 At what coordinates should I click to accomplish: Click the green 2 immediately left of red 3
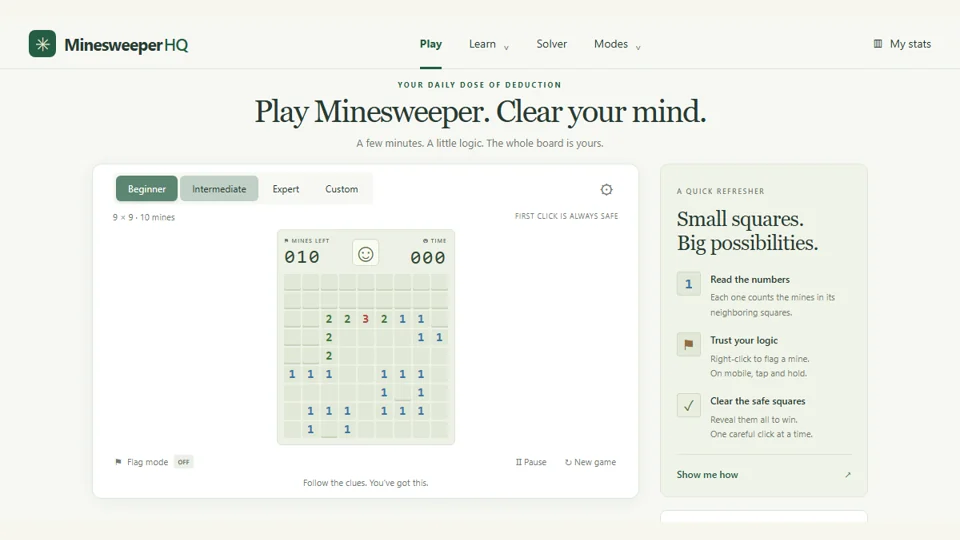click(x=347, y=318)
